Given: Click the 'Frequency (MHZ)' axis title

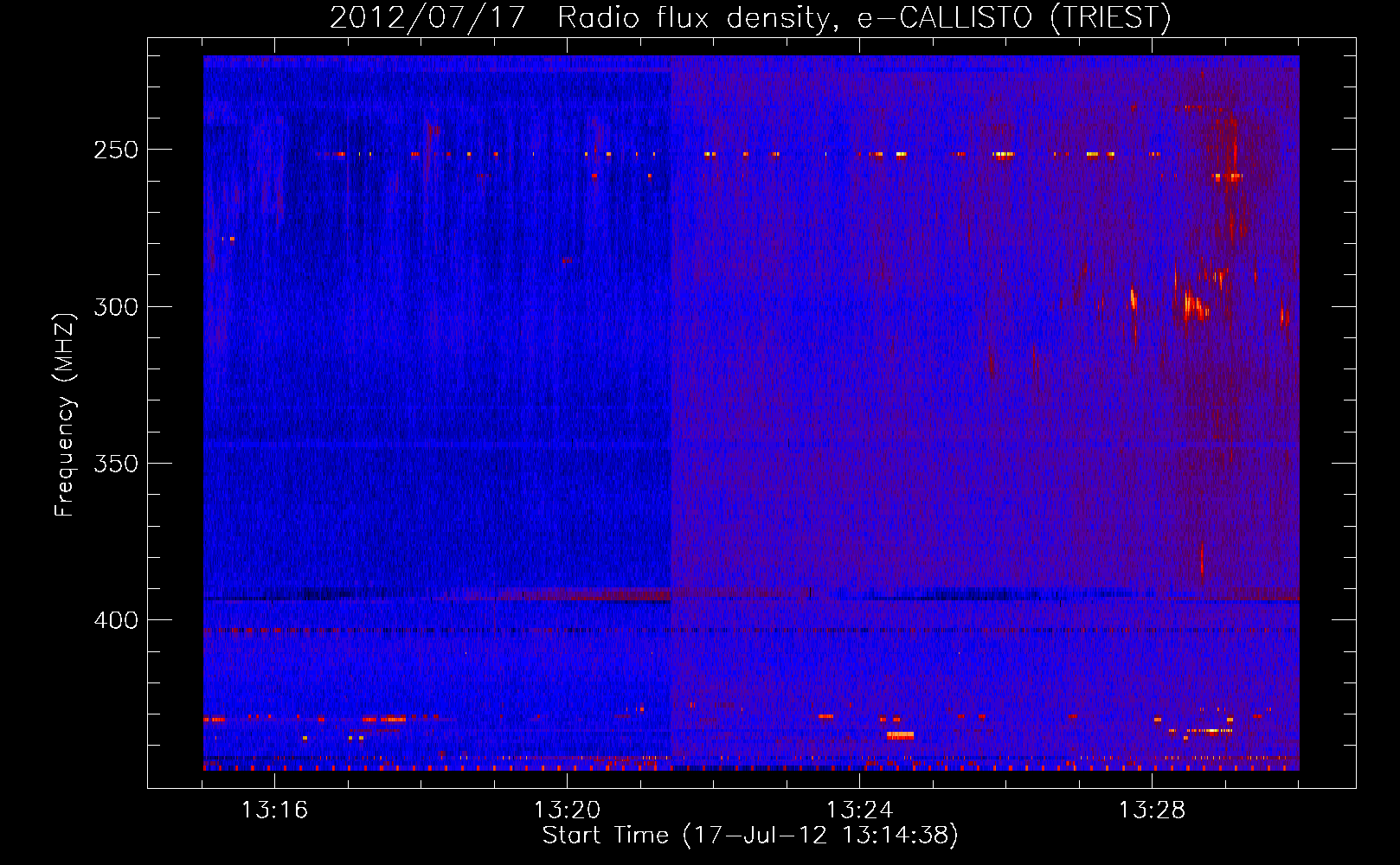Looking at the screenshot, I should point(66,414).
